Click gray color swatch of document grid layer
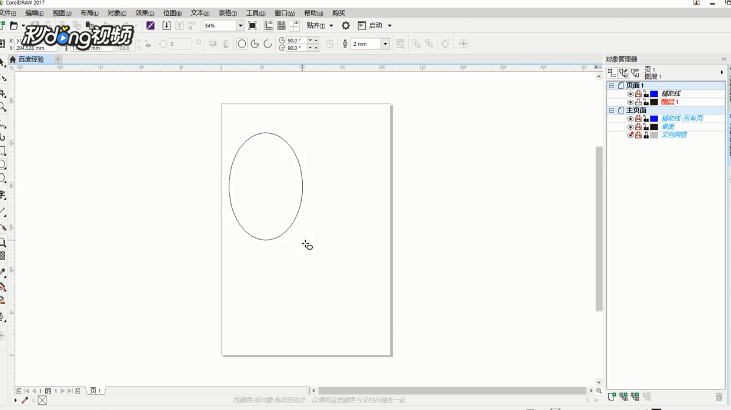Screen dimensions: 731x410 654,135
